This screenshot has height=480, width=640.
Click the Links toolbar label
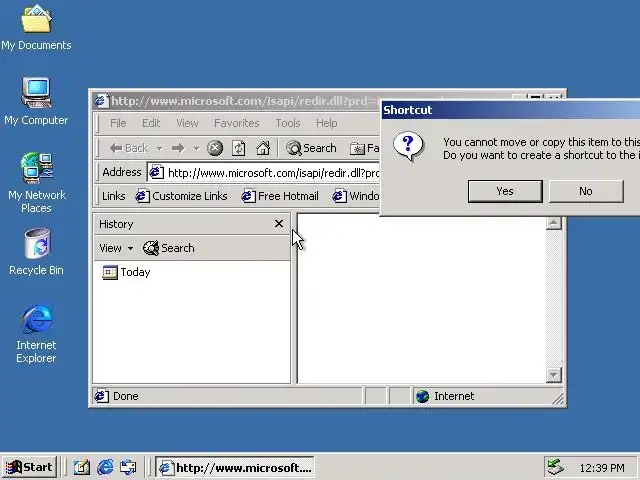click(113, 196)
